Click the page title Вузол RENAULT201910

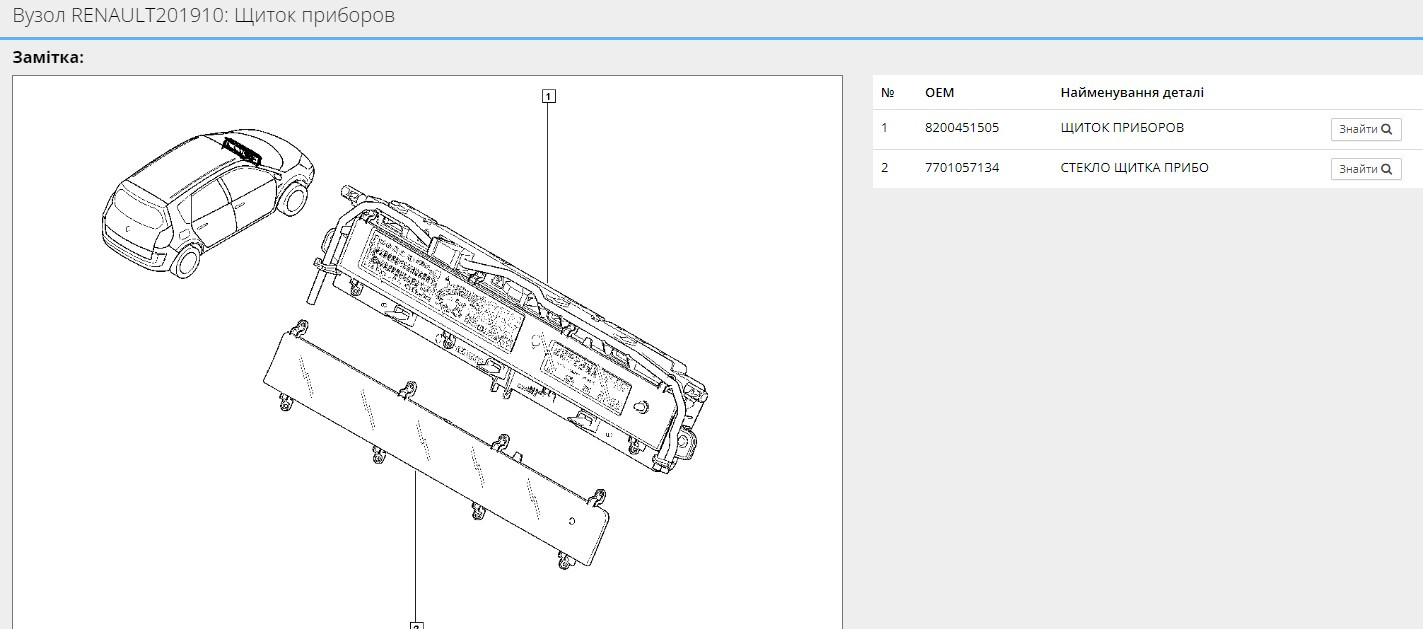[x=203, y=16]
